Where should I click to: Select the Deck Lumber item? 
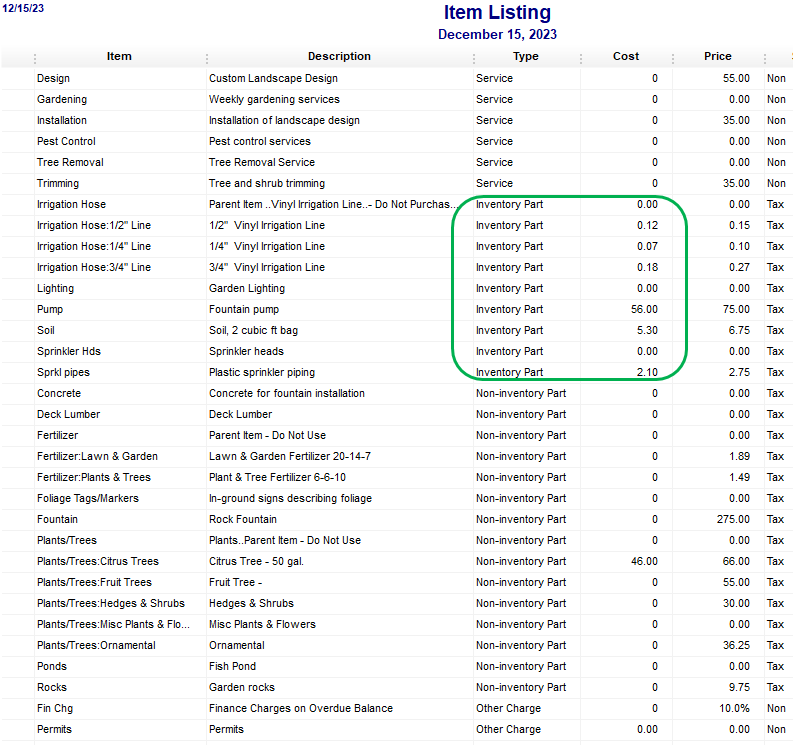68,414
